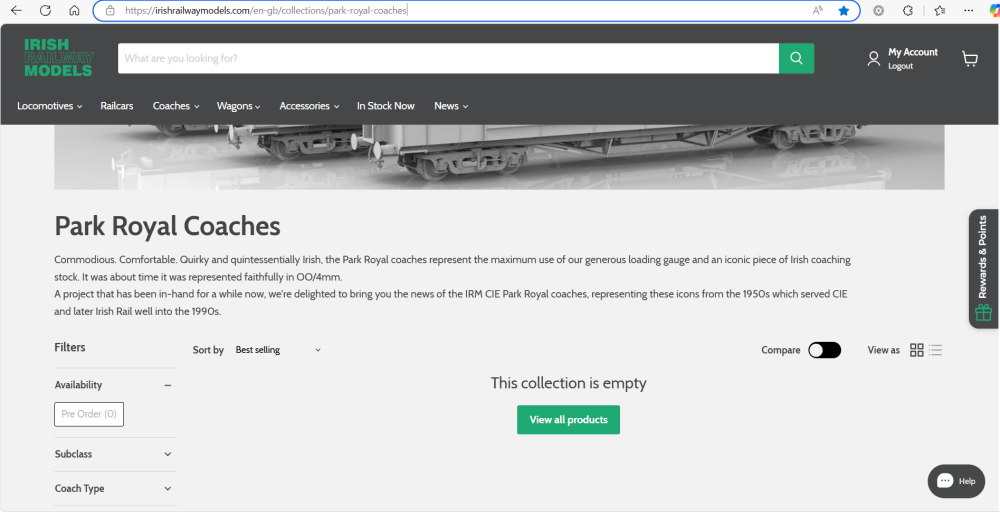Click the My Account person icon
The width and height of the screenshot is (1000, 512).
pyautogui.click(x=874, y=59)
